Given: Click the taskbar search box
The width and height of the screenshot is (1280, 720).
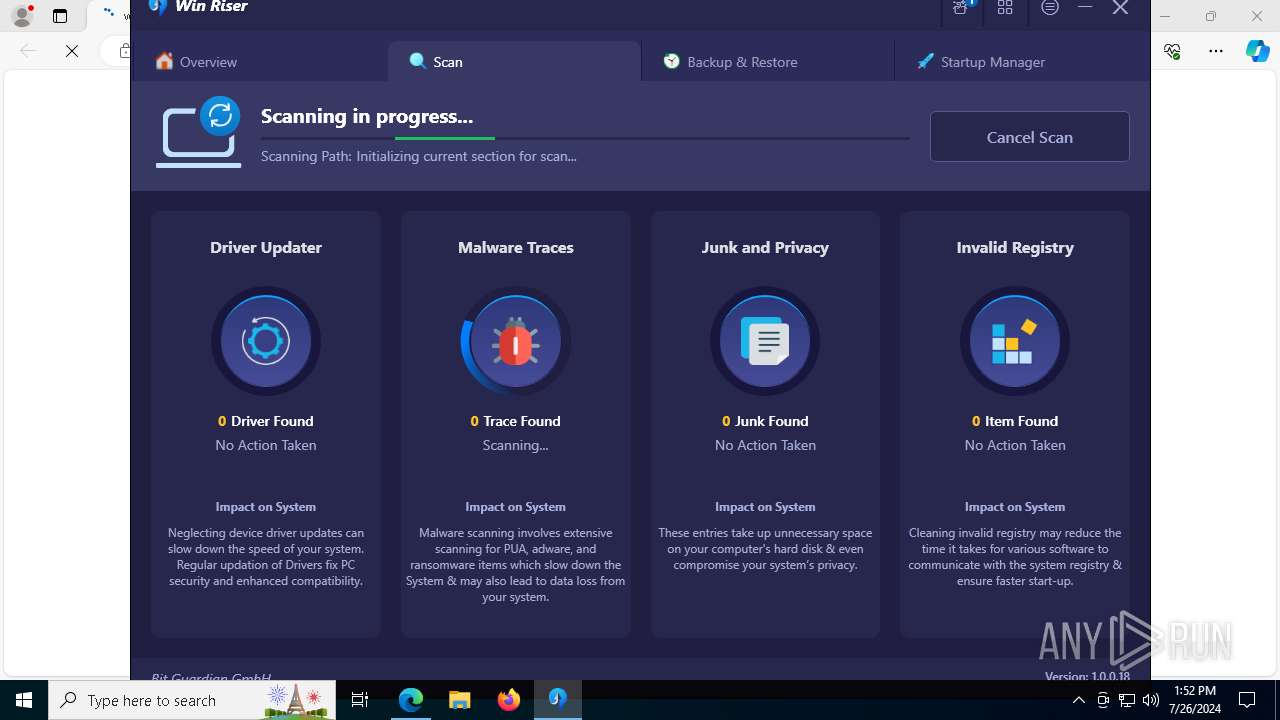Looking at the screenshot, I should pyautogui.click(x=192, y=700).
